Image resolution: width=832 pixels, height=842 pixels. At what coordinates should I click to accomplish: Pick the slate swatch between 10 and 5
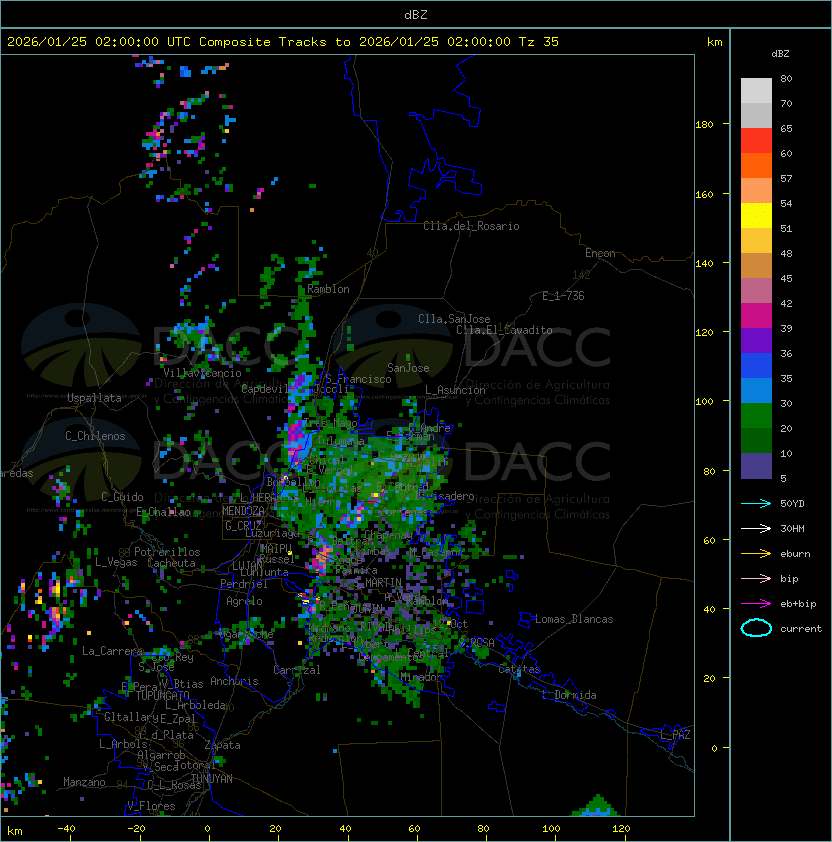[756, 466]
